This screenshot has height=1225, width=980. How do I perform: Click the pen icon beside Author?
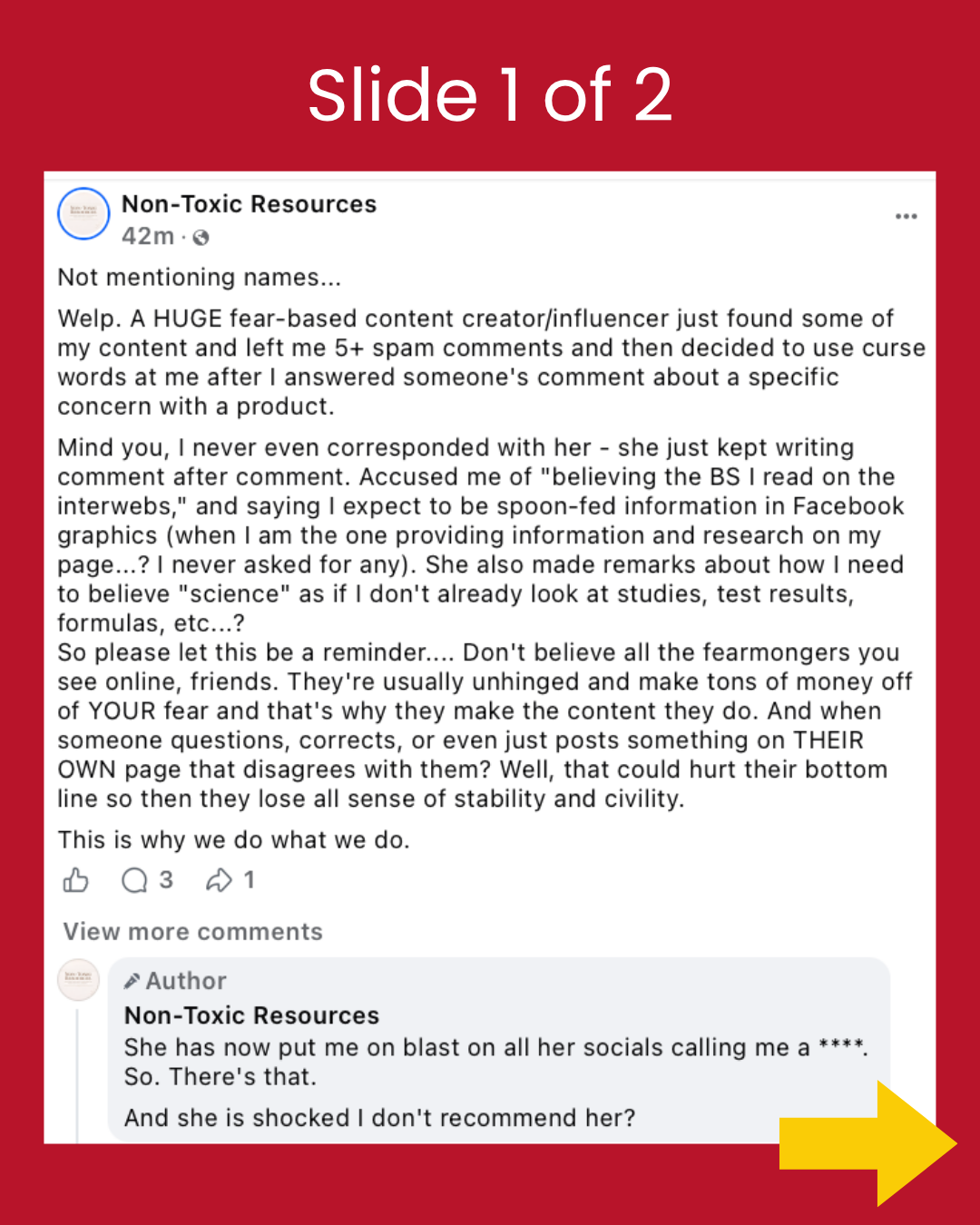(x=132, y=981)
